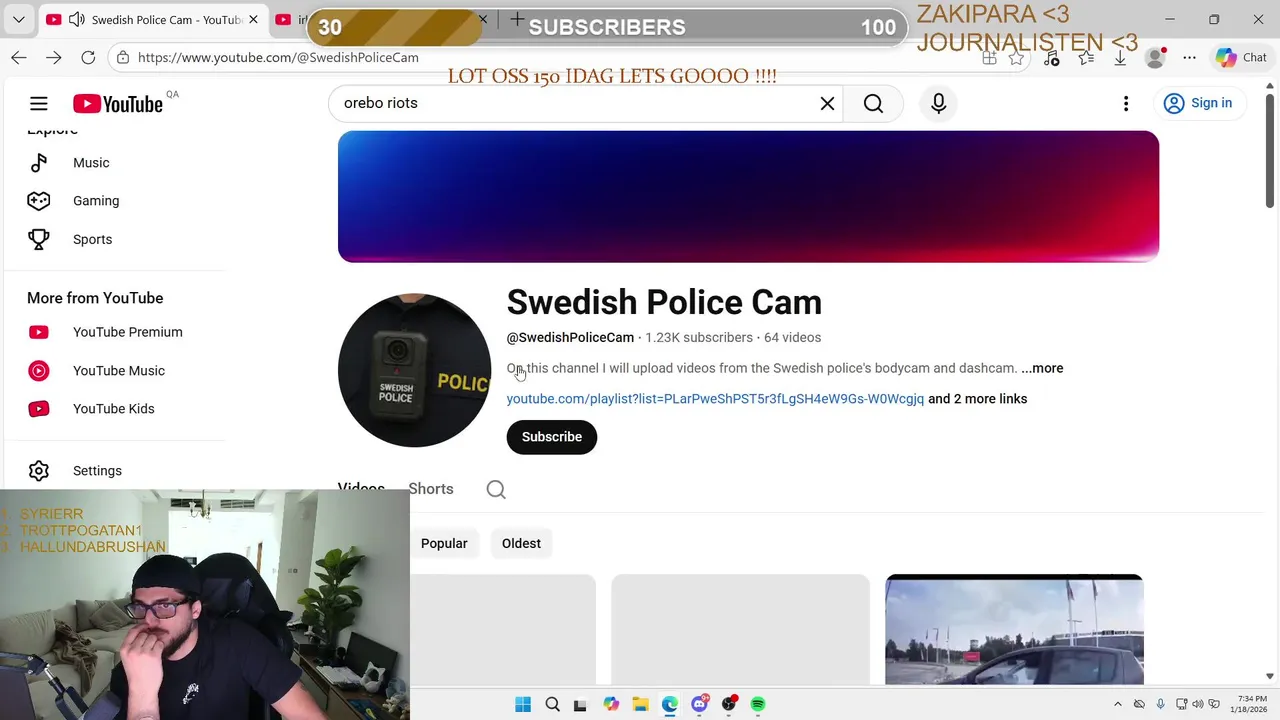This screenshot has height=720, width=1280.
Task: Search within the channel using magnifier icon
Action: pos(496,489)
